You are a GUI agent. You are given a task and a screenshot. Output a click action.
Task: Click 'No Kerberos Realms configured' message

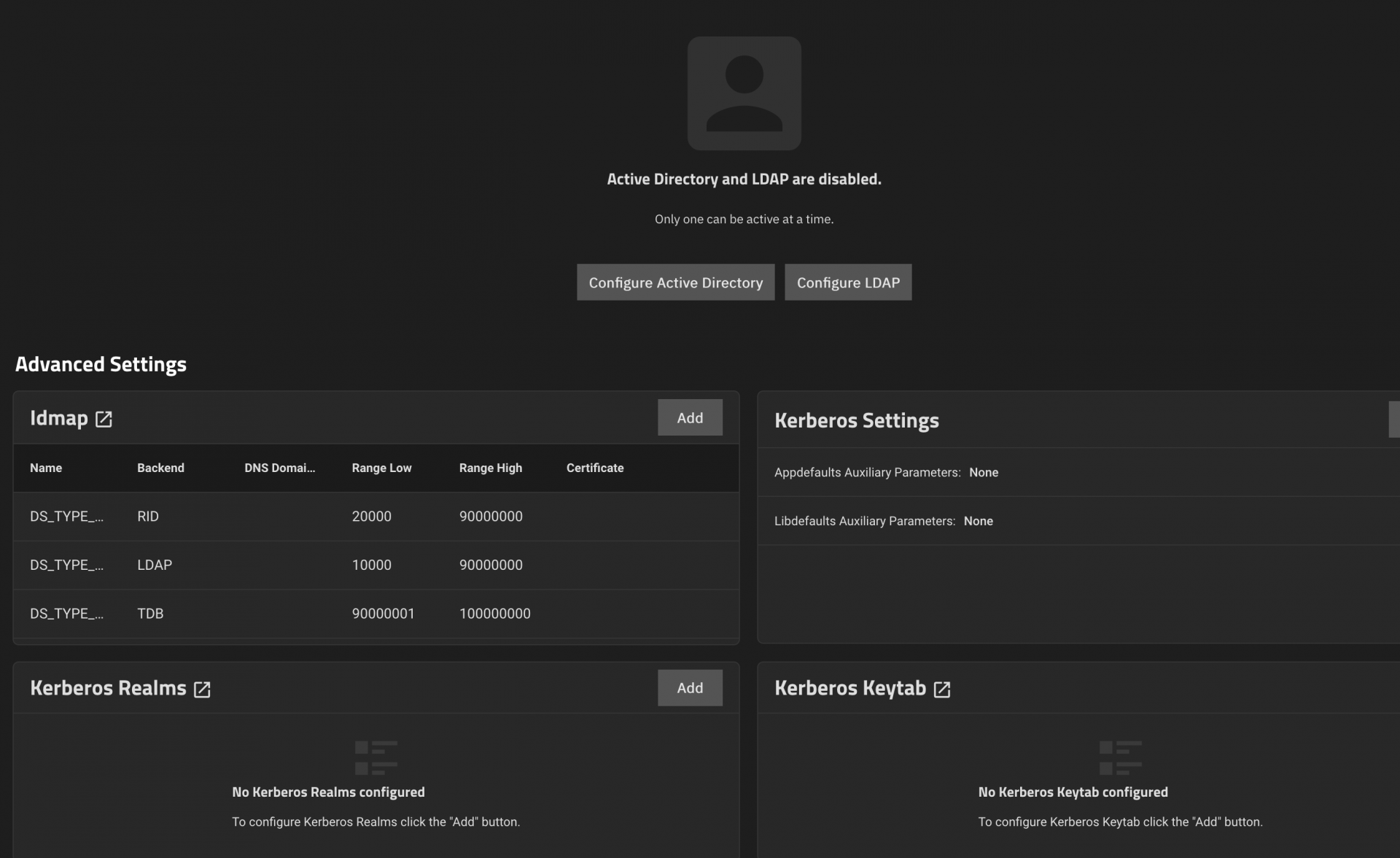(x=328, y=792)
